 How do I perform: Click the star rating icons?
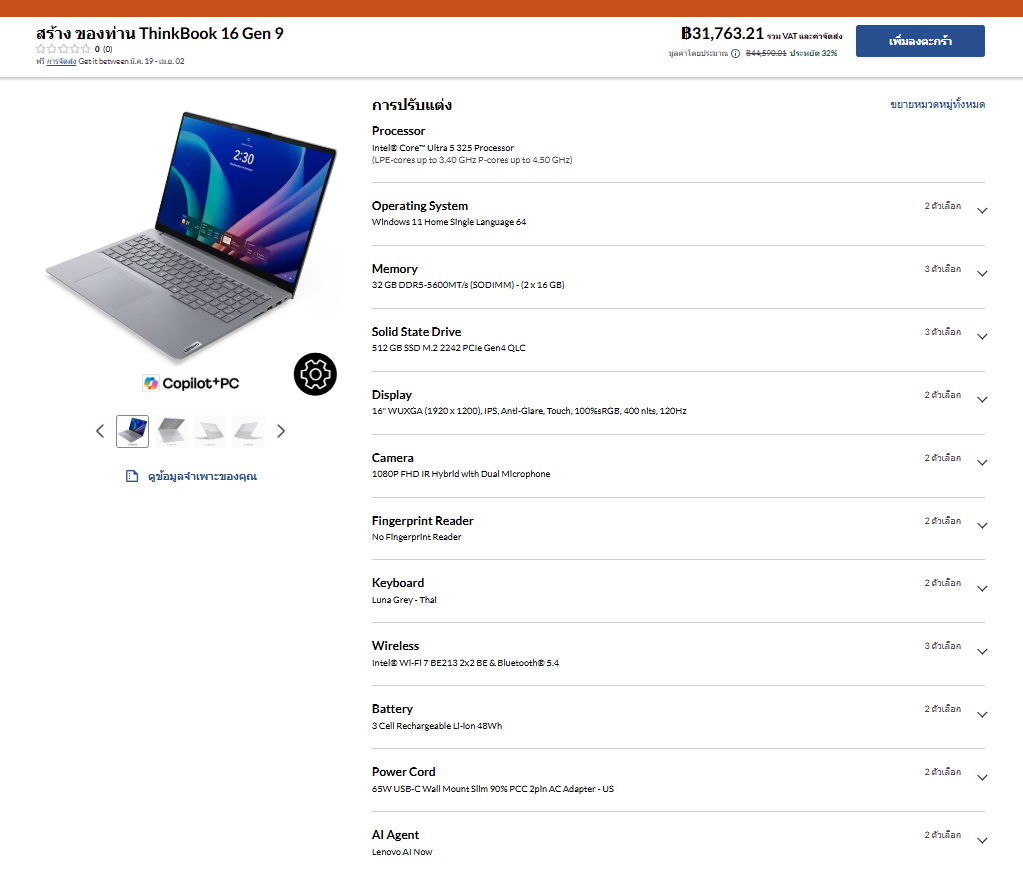pos(63,49)
